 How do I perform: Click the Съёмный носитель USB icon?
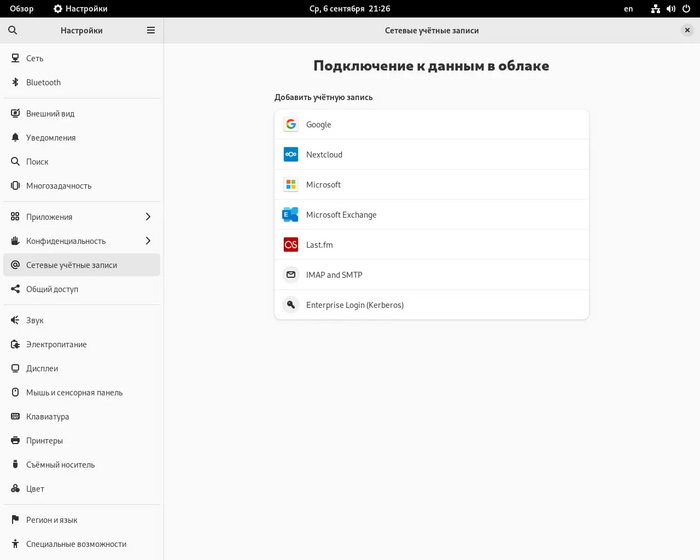15,464
